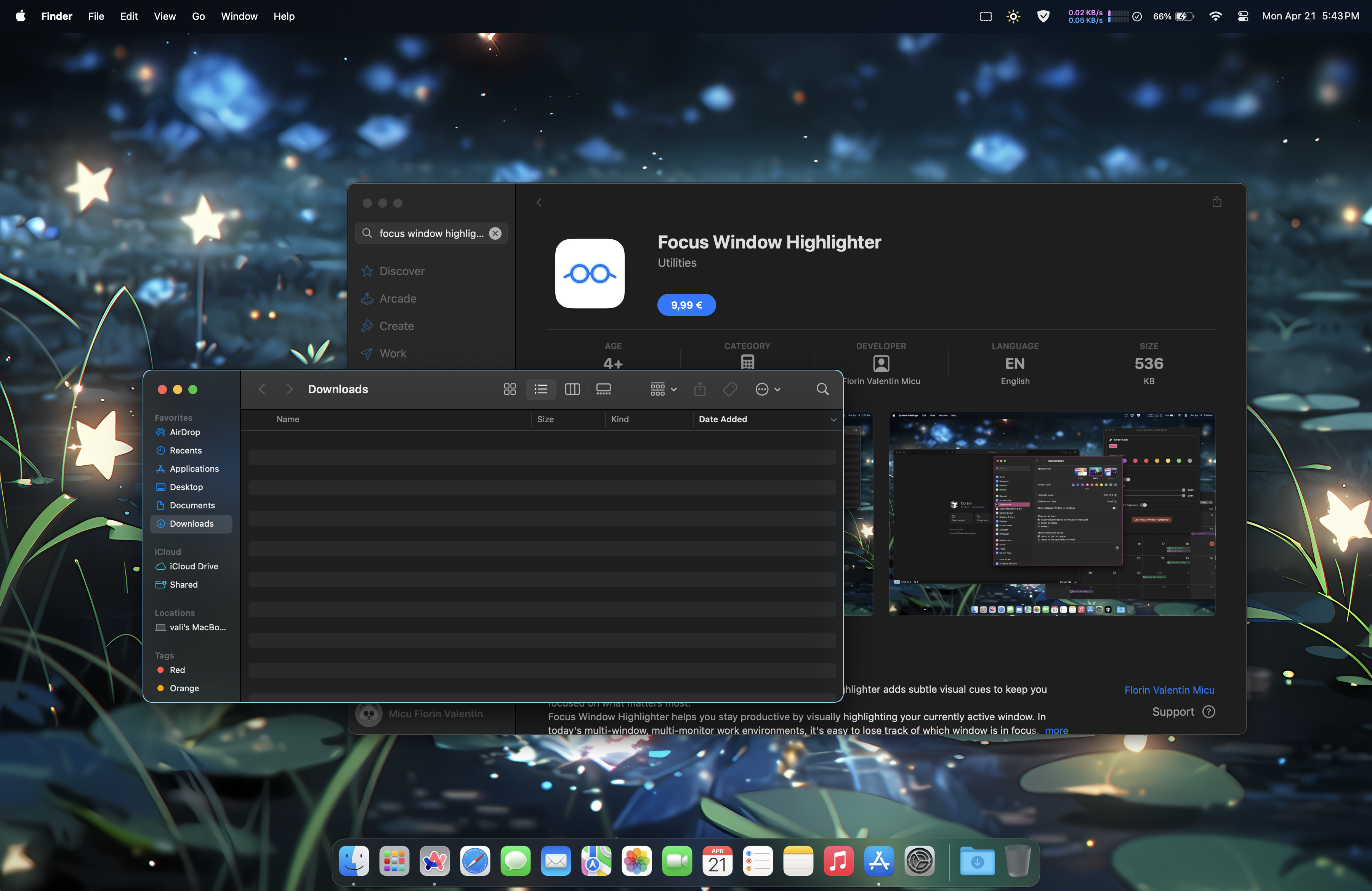Select the Red tag in sidebar
The width and height of the screenshot is (1372, 891).
pos(191,670)
